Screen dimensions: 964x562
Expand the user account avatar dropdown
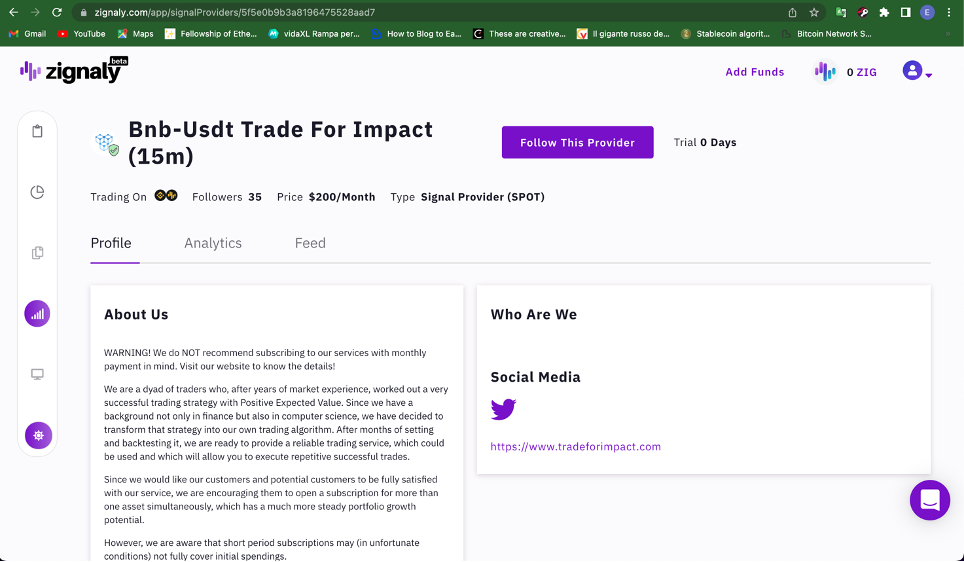[917, 71]
